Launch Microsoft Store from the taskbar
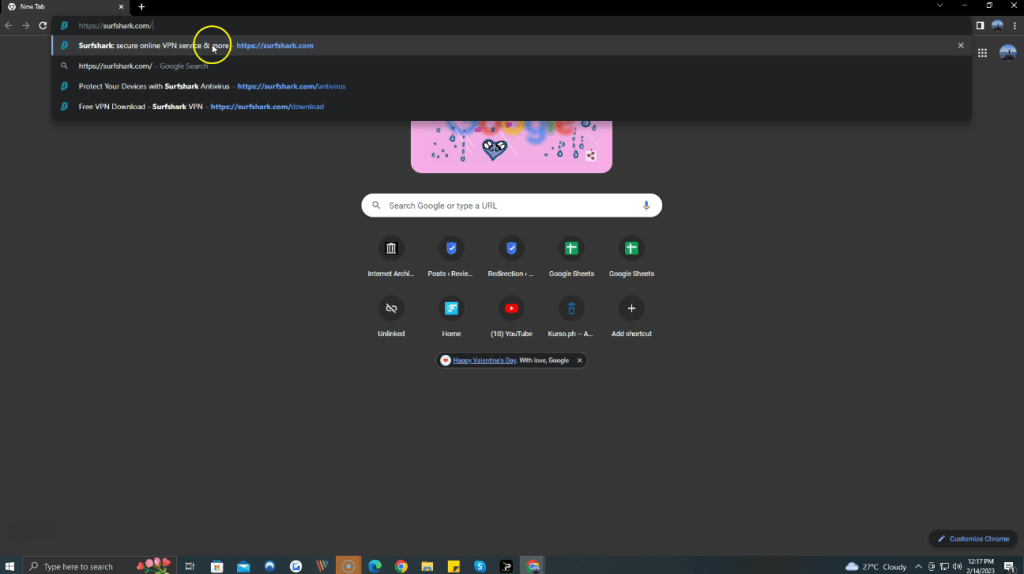 tap(217, 566)
